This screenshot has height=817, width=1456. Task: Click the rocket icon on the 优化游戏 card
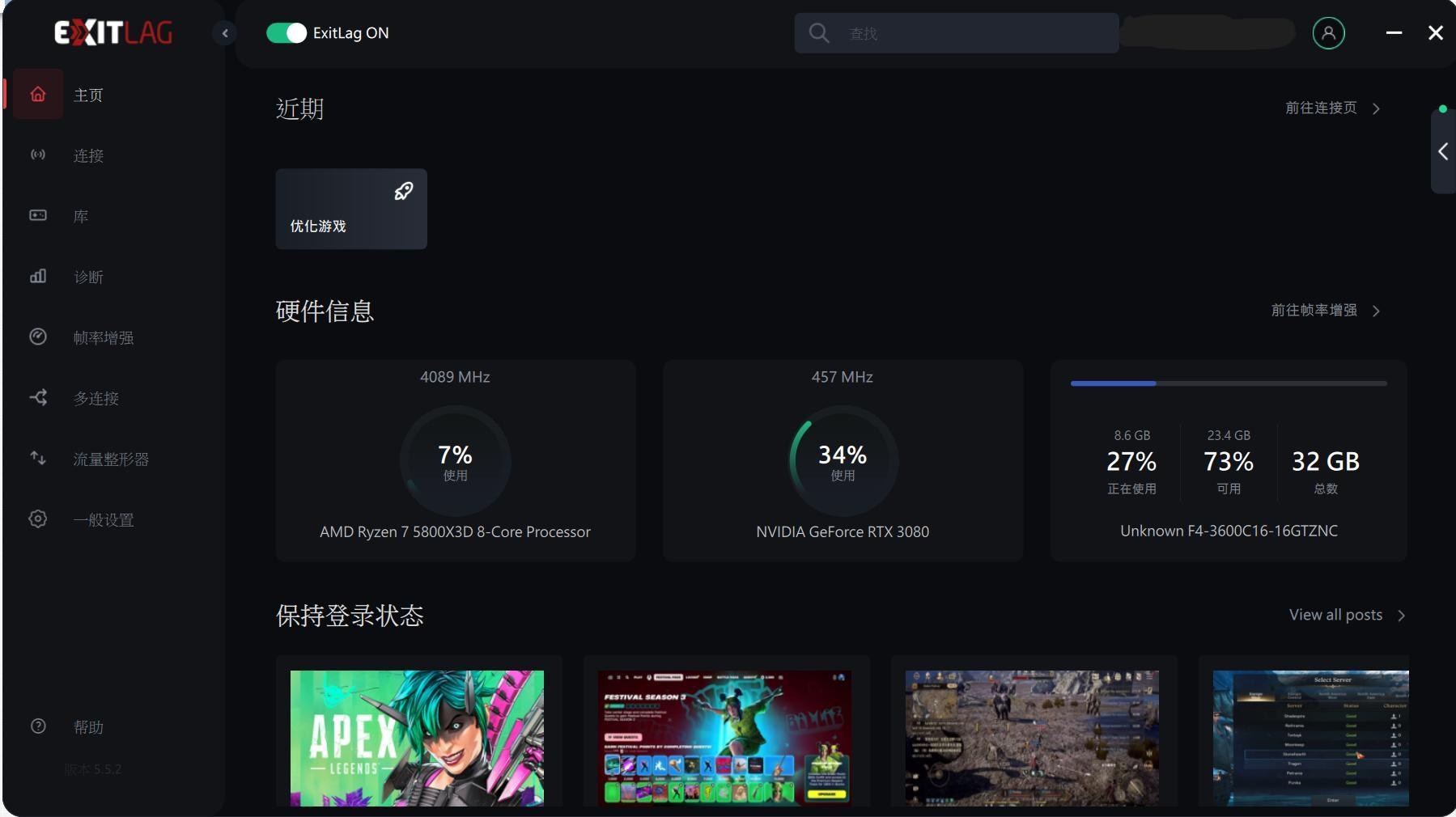click(x=403, y=191)
